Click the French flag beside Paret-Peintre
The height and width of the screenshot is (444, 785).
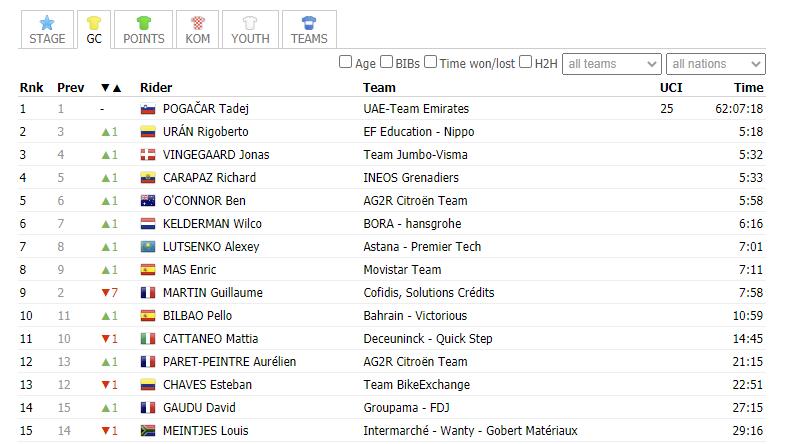click(148, 362)
